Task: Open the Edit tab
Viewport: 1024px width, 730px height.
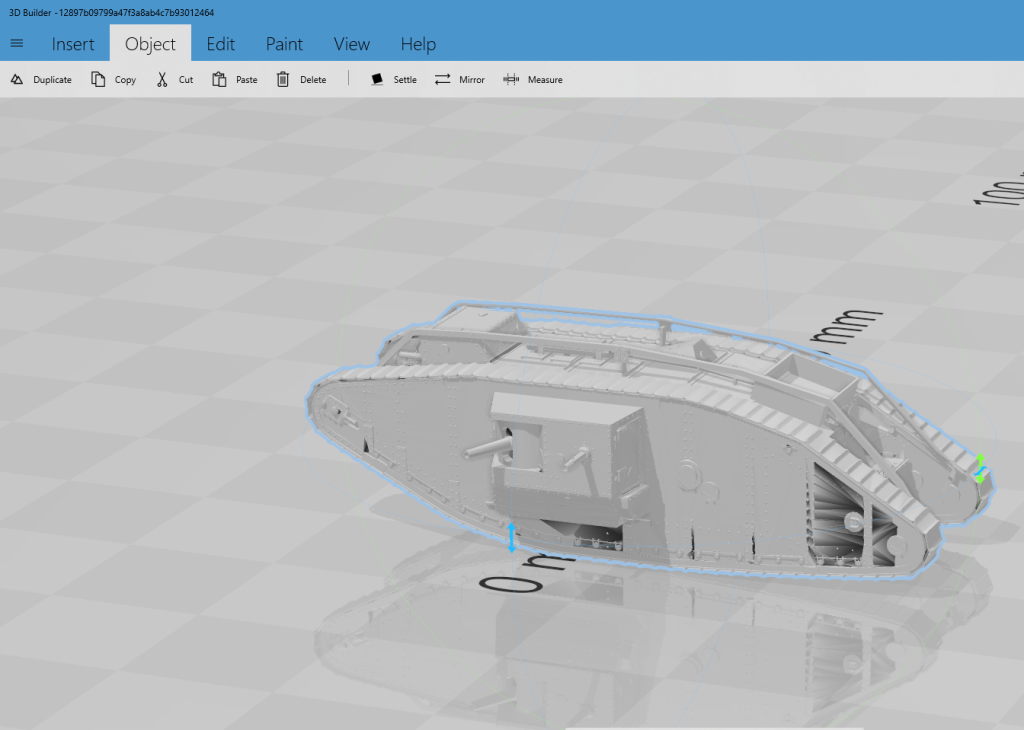Action: coord(221,44)
